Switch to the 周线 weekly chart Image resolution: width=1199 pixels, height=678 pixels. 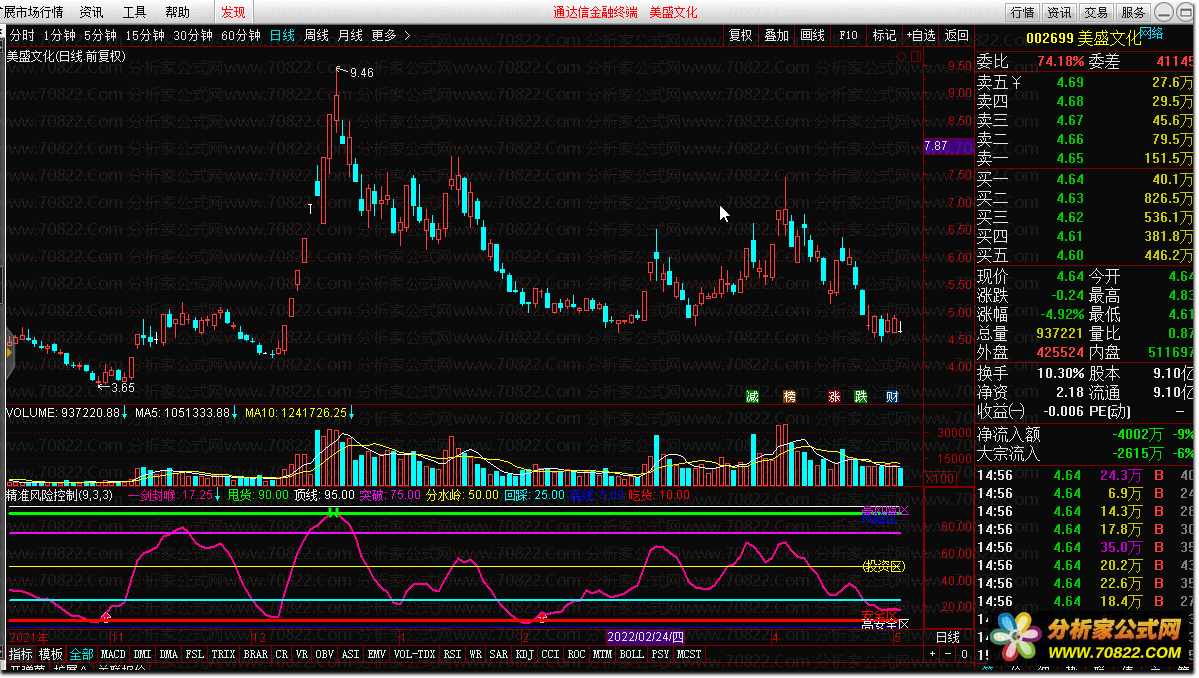[317, 35]
